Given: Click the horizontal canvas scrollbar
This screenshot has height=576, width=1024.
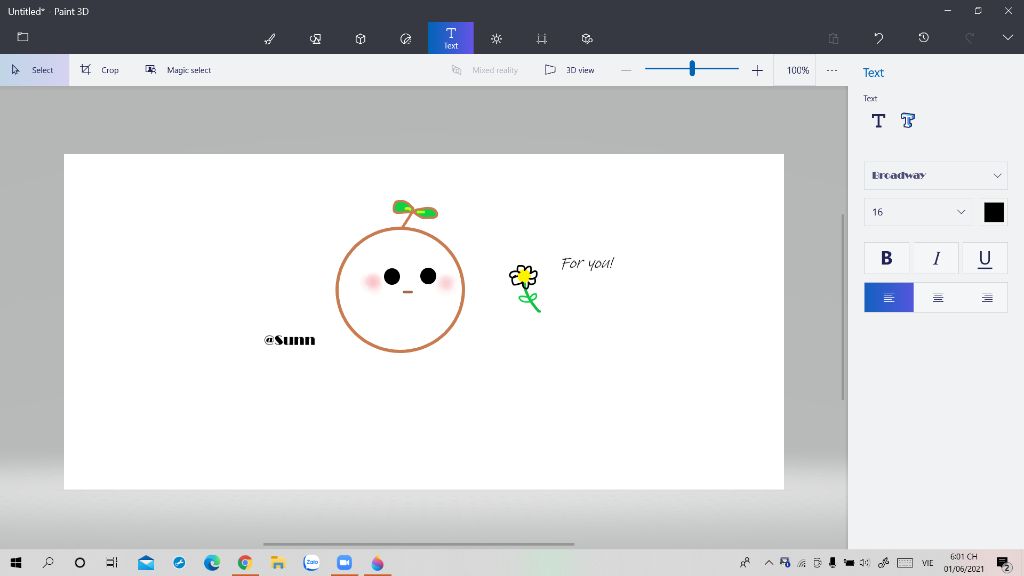Looking at the screenshot, I should click(419, 543).
